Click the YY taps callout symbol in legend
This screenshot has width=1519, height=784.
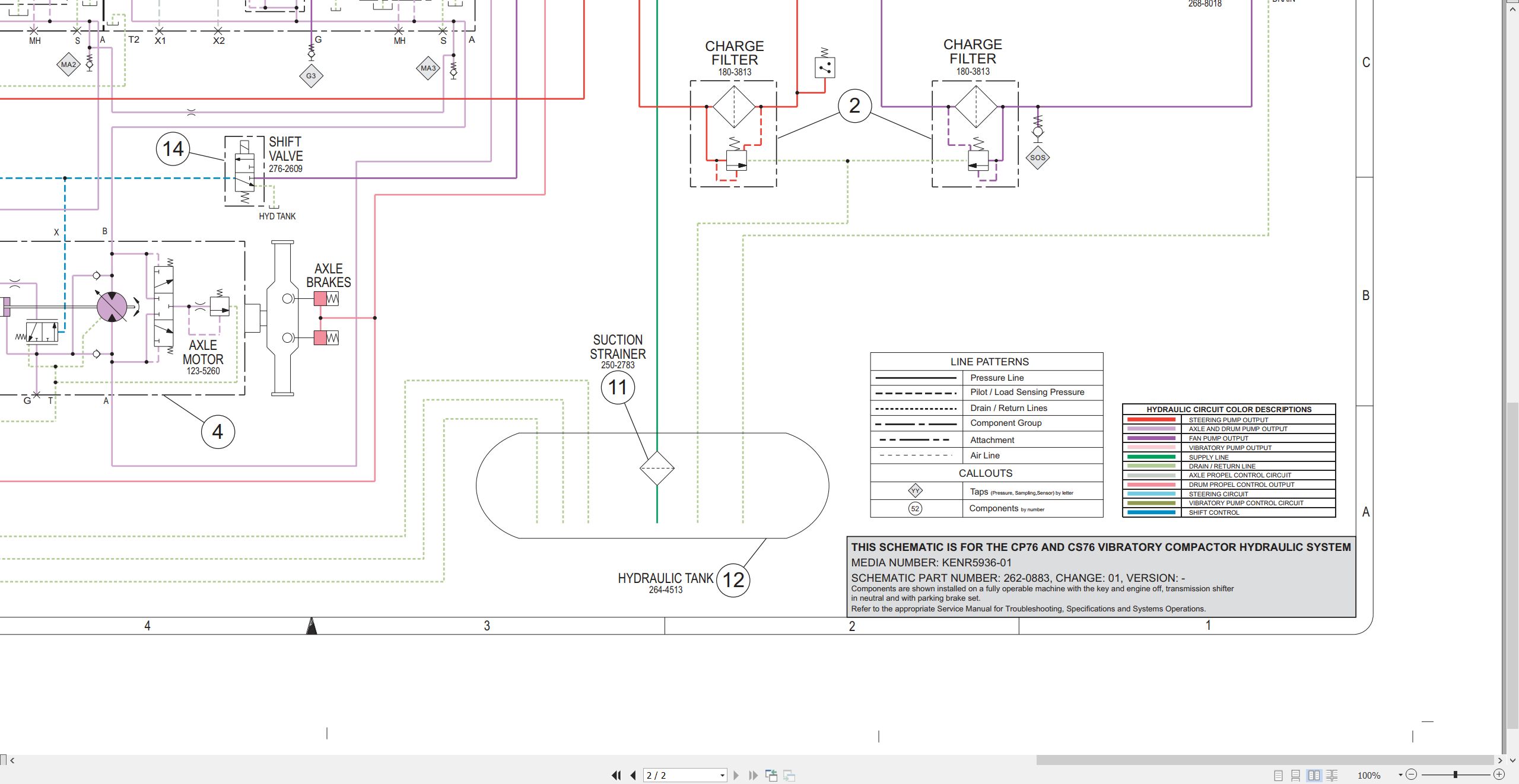(916, 490)
